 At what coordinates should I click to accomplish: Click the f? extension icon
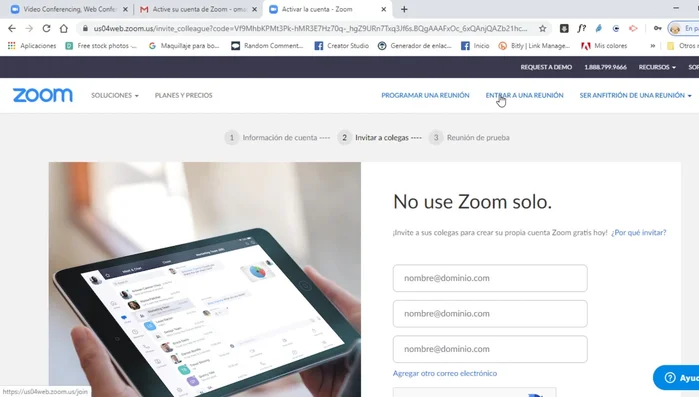pos(581,29)
